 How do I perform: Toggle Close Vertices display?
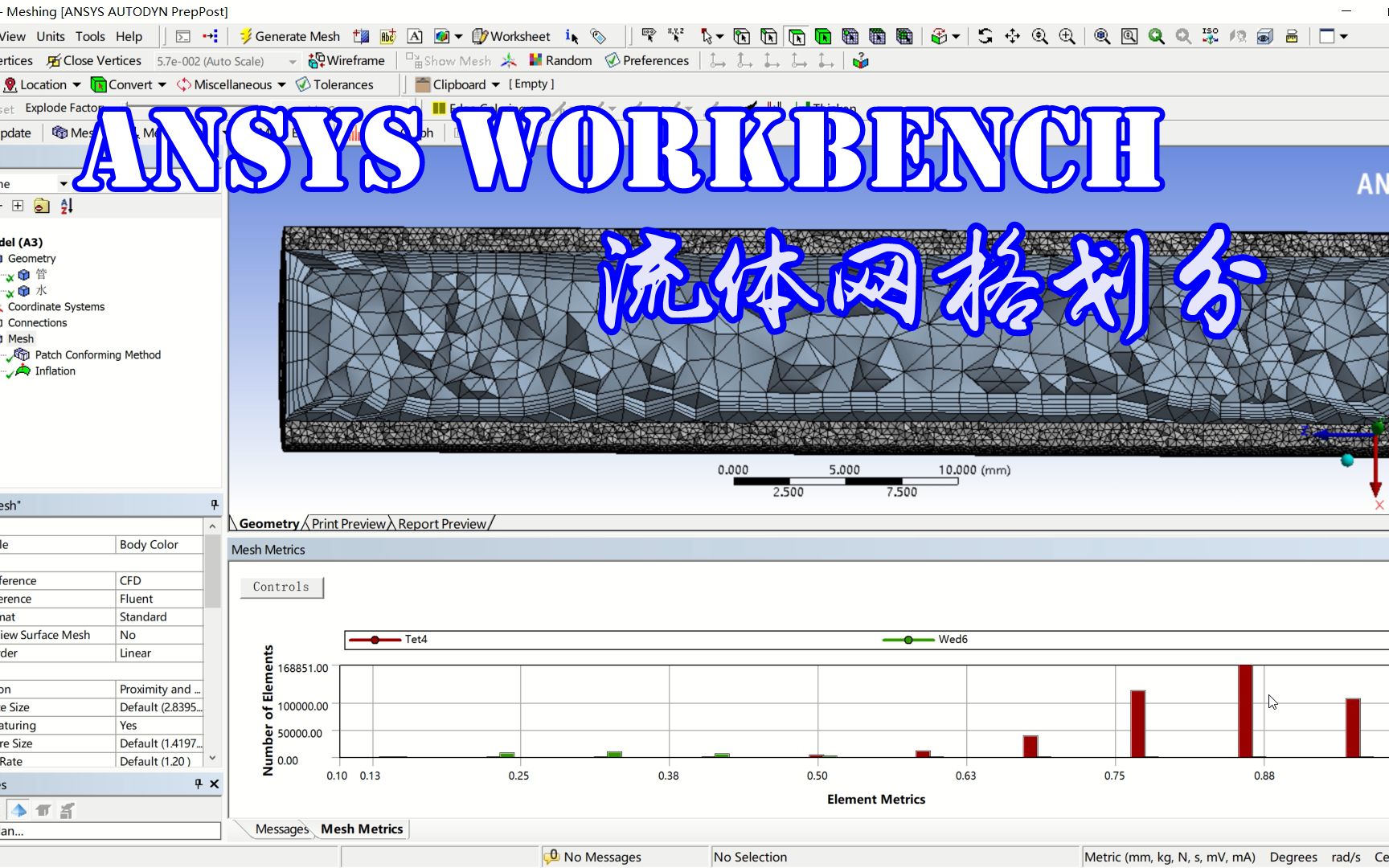click(x=94, y=60)
